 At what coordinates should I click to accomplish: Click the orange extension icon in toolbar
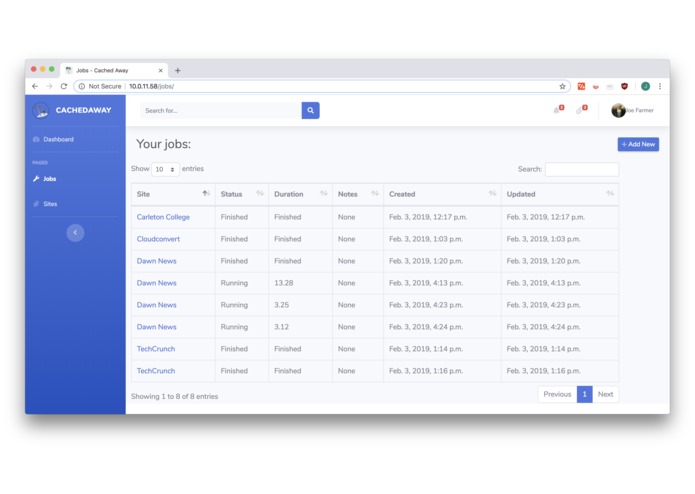point(581,86)
